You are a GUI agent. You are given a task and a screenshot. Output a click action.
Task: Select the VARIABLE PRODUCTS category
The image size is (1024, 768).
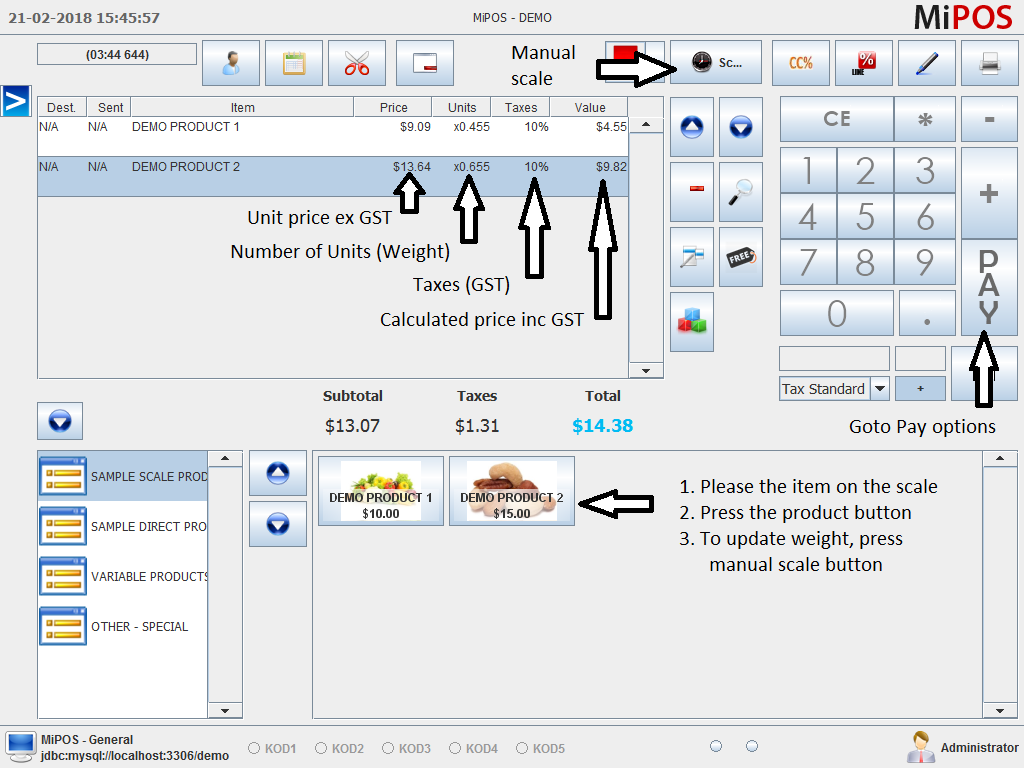click(123, 576)
